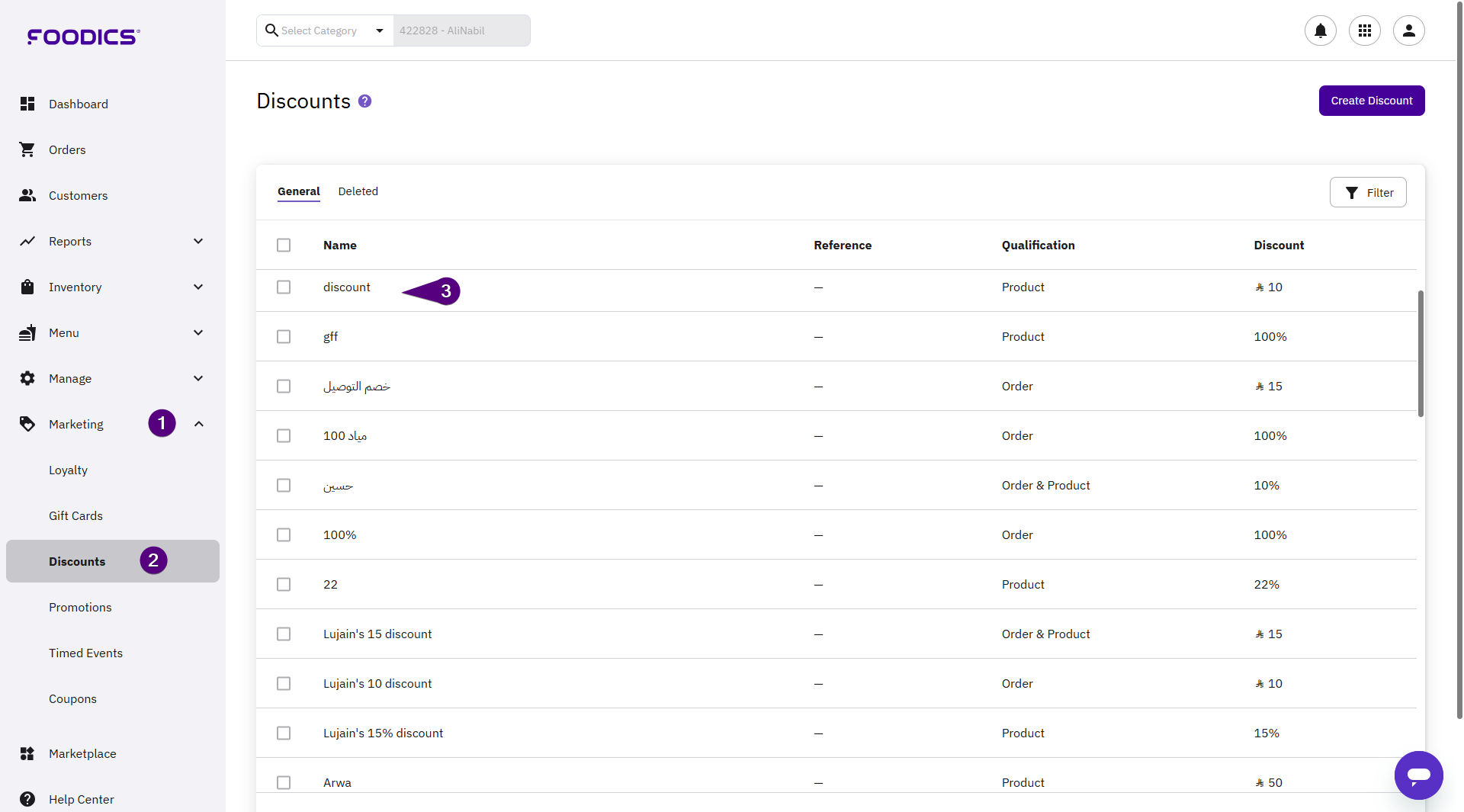The image size is (1464, 812).
Task: Click the Marketplace icon in sidebar
Action: pos(27,753)
